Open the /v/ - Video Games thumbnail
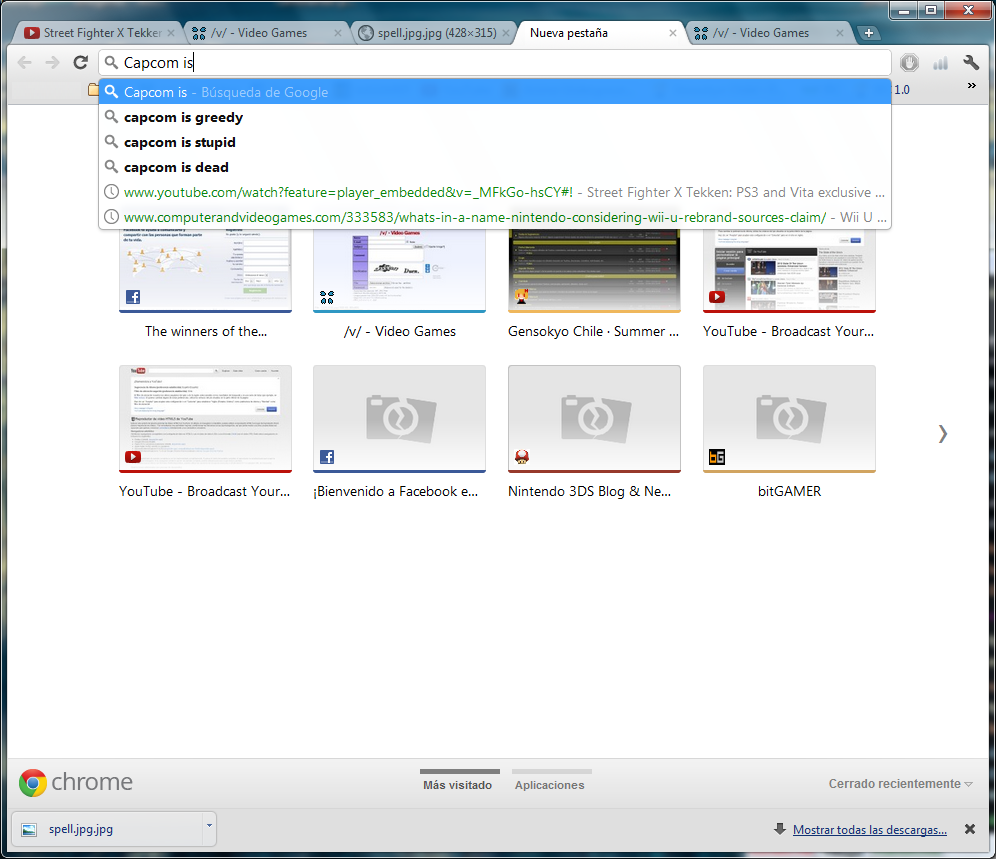Image resolution: width=996 pixels, height=859 pixels. pos(400,270)
